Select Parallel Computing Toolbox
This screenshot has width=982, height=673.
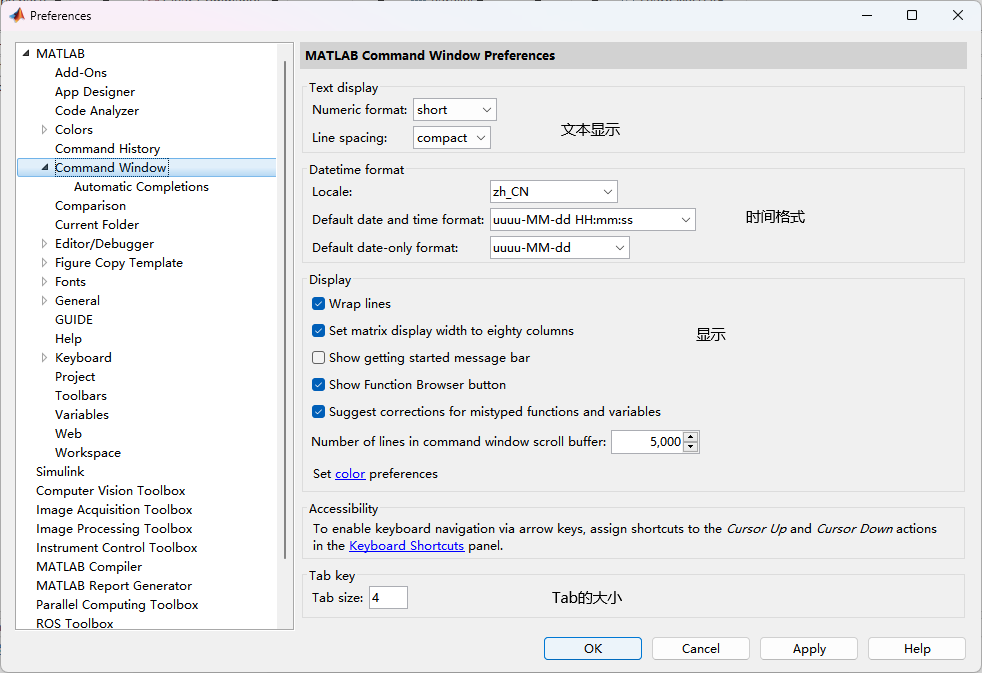click(x=117, y=605)
